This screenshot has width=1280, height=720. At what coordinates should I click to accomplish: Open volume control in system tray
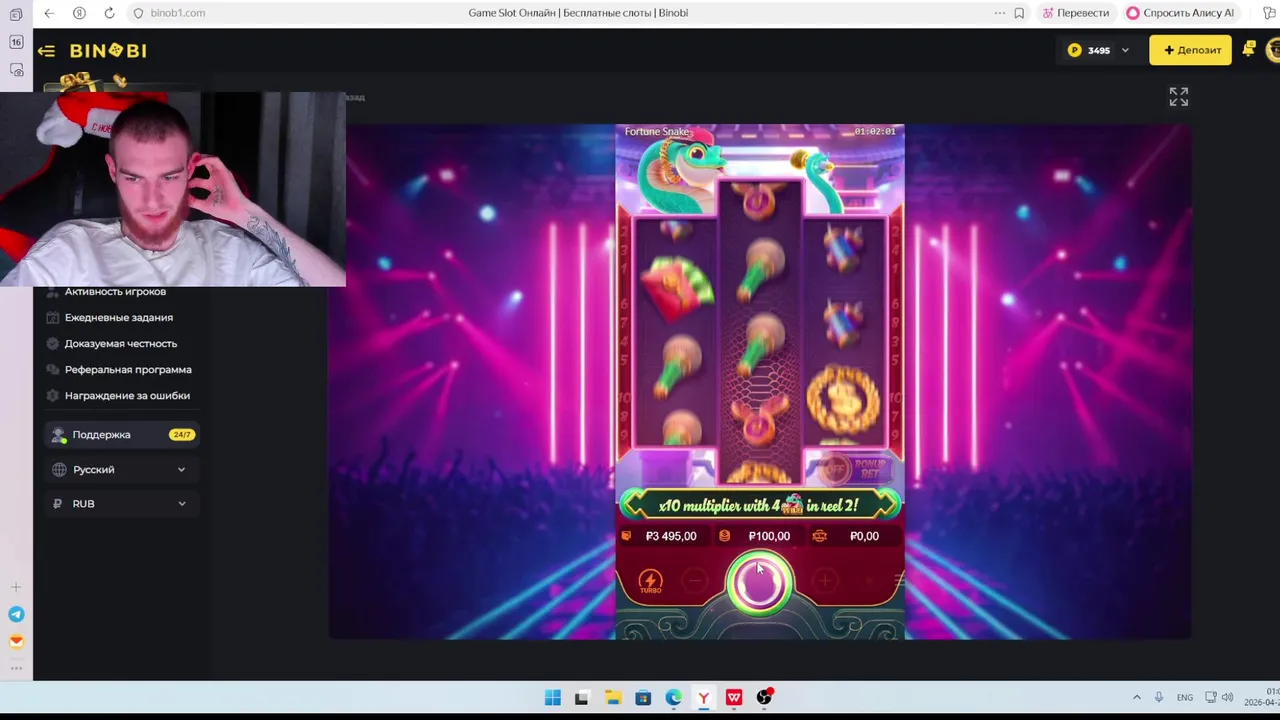(1227, 697)
